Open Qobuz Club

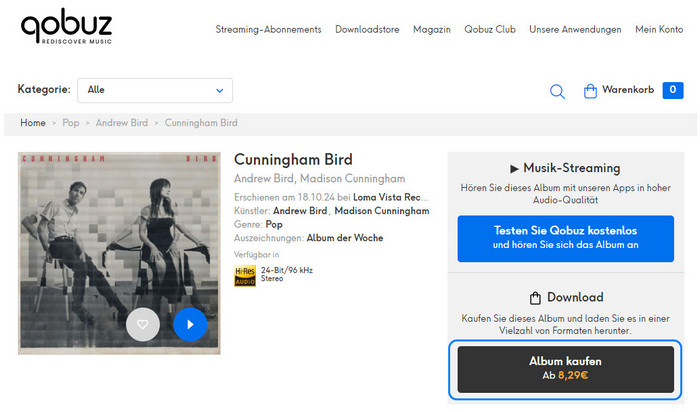[490, 29]
